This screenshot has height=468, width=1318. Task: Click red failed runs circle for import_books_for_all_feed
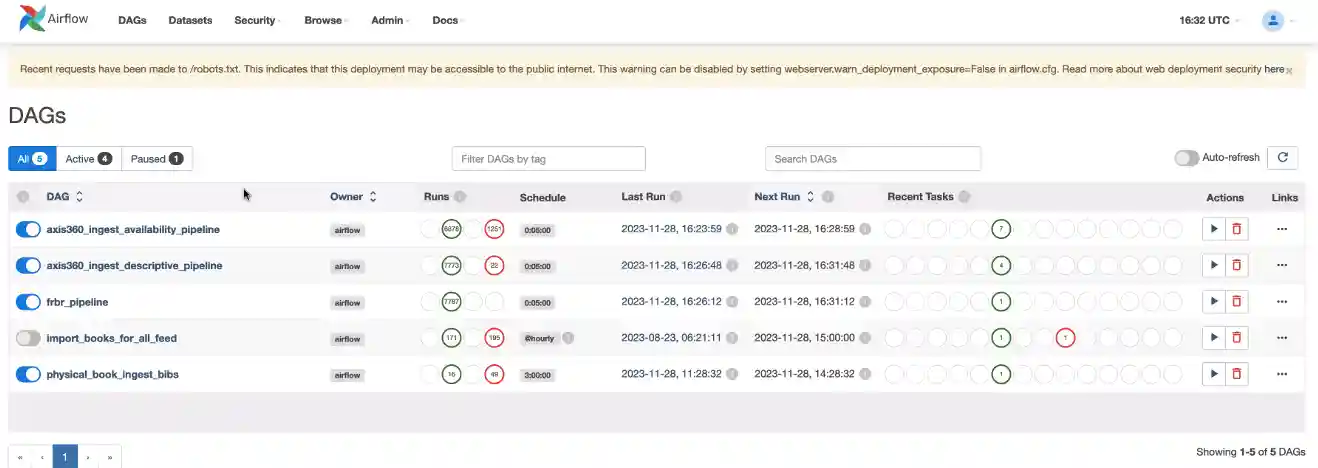(494, 338)
